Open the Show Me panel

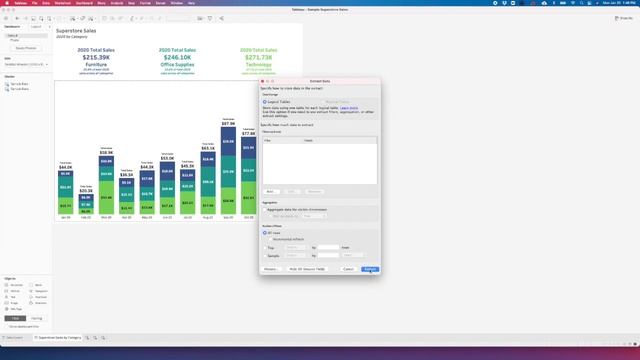(624, 18)
